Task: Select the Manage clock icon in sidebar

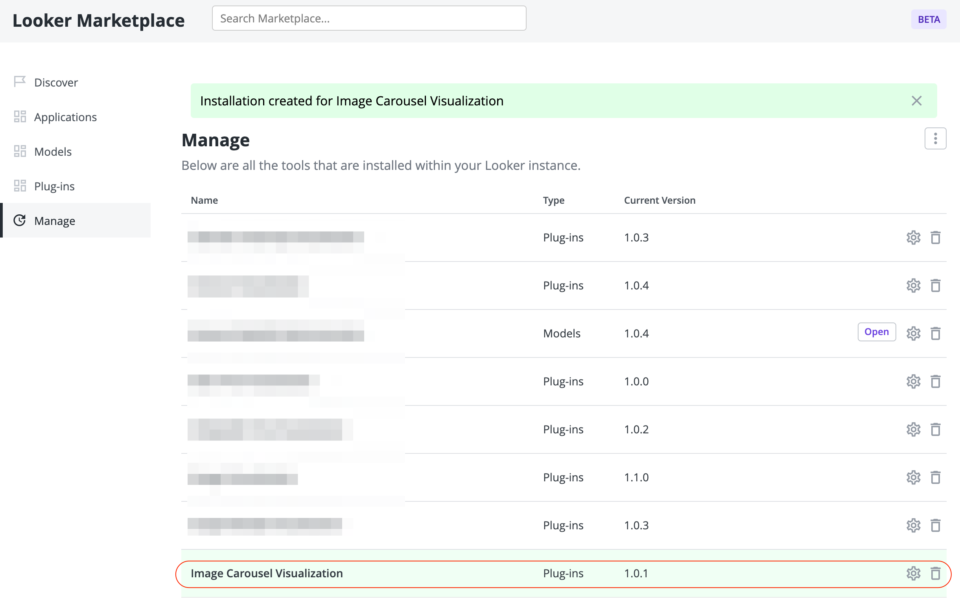Action: point(18,220)
